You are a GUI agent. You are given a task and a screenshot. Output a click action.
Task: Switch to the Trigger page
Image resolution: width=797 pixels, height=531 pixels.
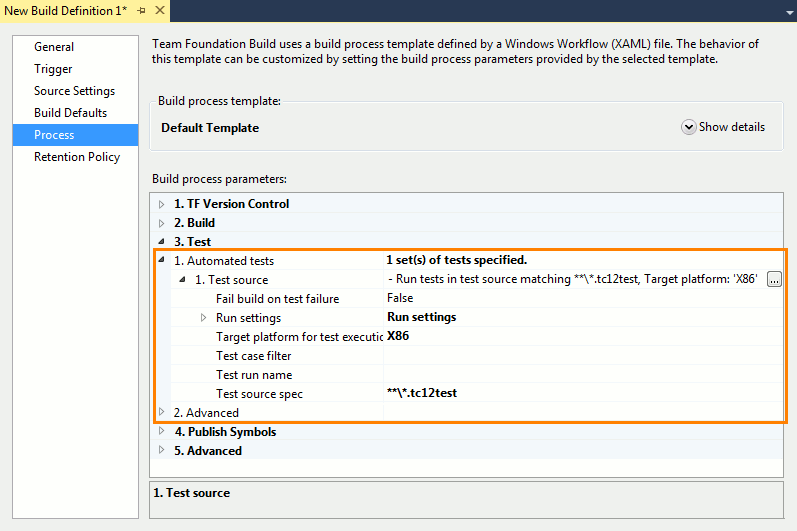tap(53, 69)
